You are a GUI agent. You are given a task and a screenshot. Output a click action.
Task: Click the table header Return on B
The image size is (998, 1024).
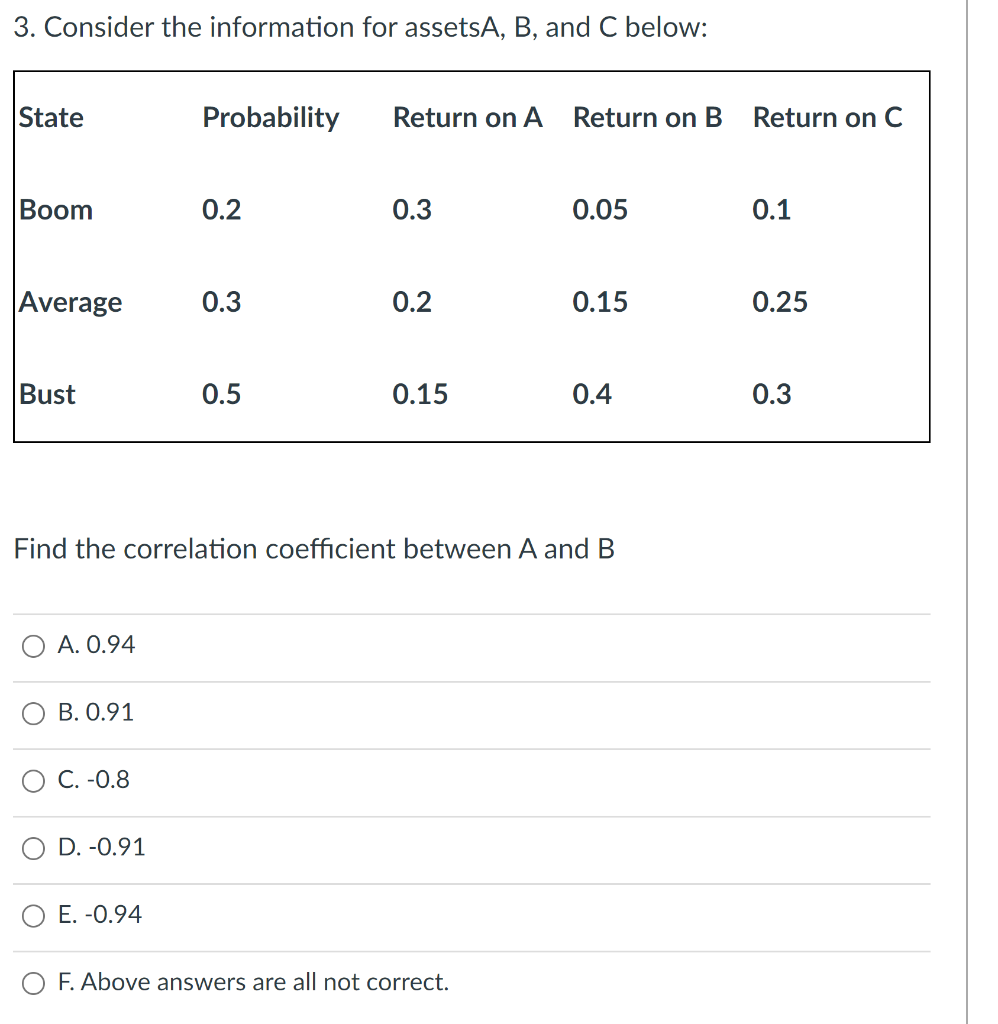point(647,117)
